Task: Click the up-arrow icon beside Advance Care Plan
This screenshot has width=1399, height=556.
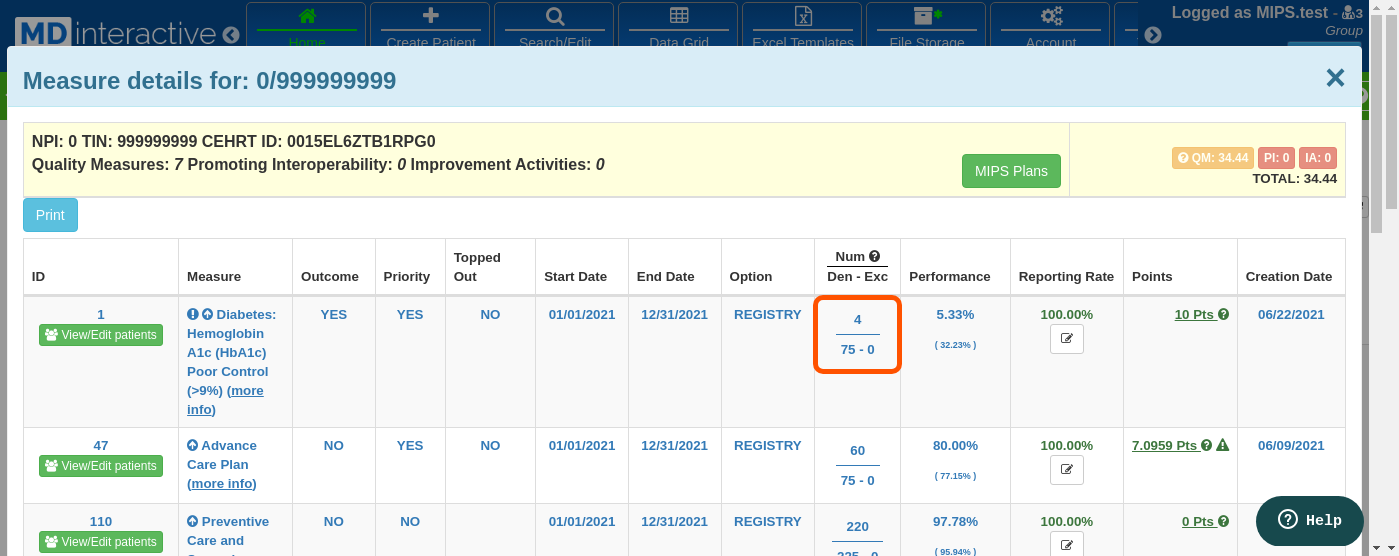Action: pos(192,446)
